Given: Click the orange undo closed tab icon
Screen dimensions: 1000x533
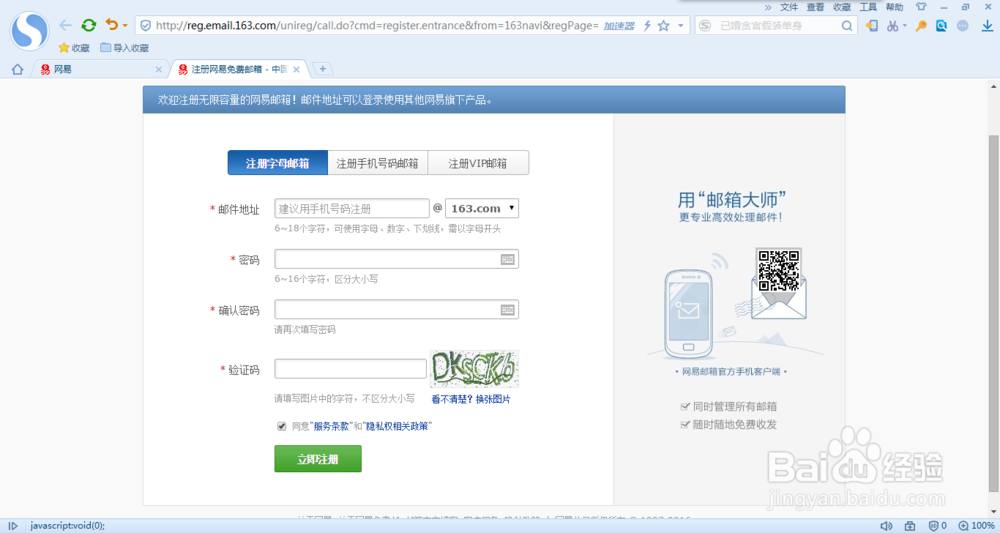Looking at the screenshot, I should pos(112,25).
